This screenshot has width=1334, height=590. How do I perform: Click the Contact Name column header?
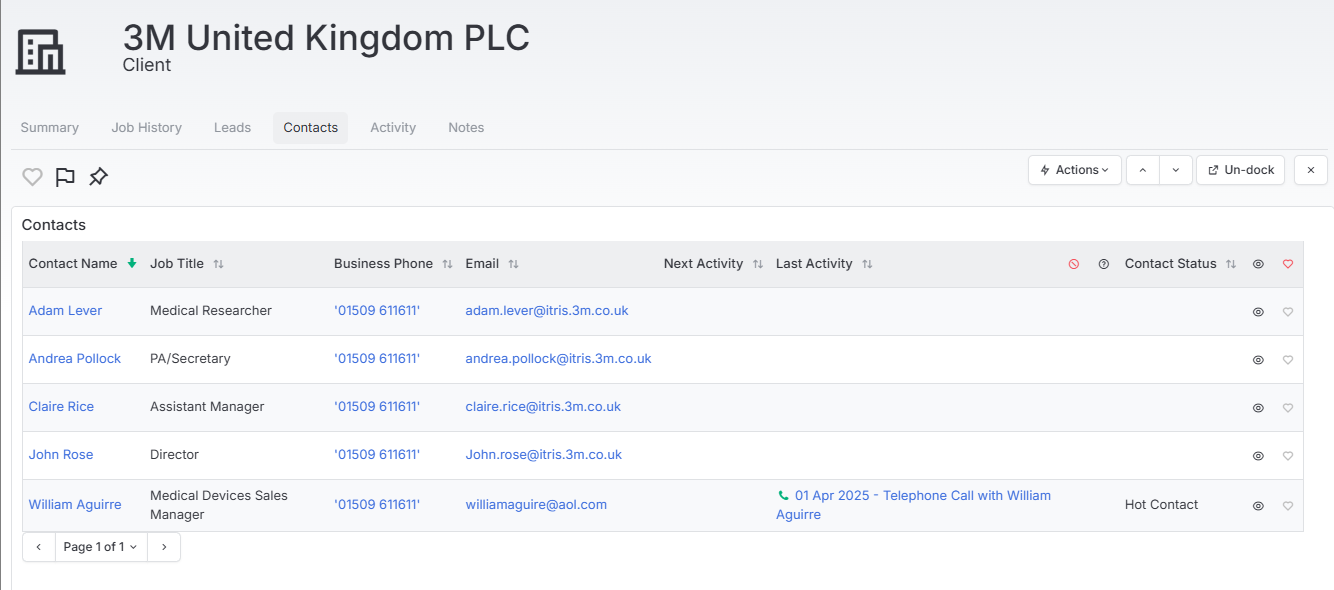[x=73, y=264]
